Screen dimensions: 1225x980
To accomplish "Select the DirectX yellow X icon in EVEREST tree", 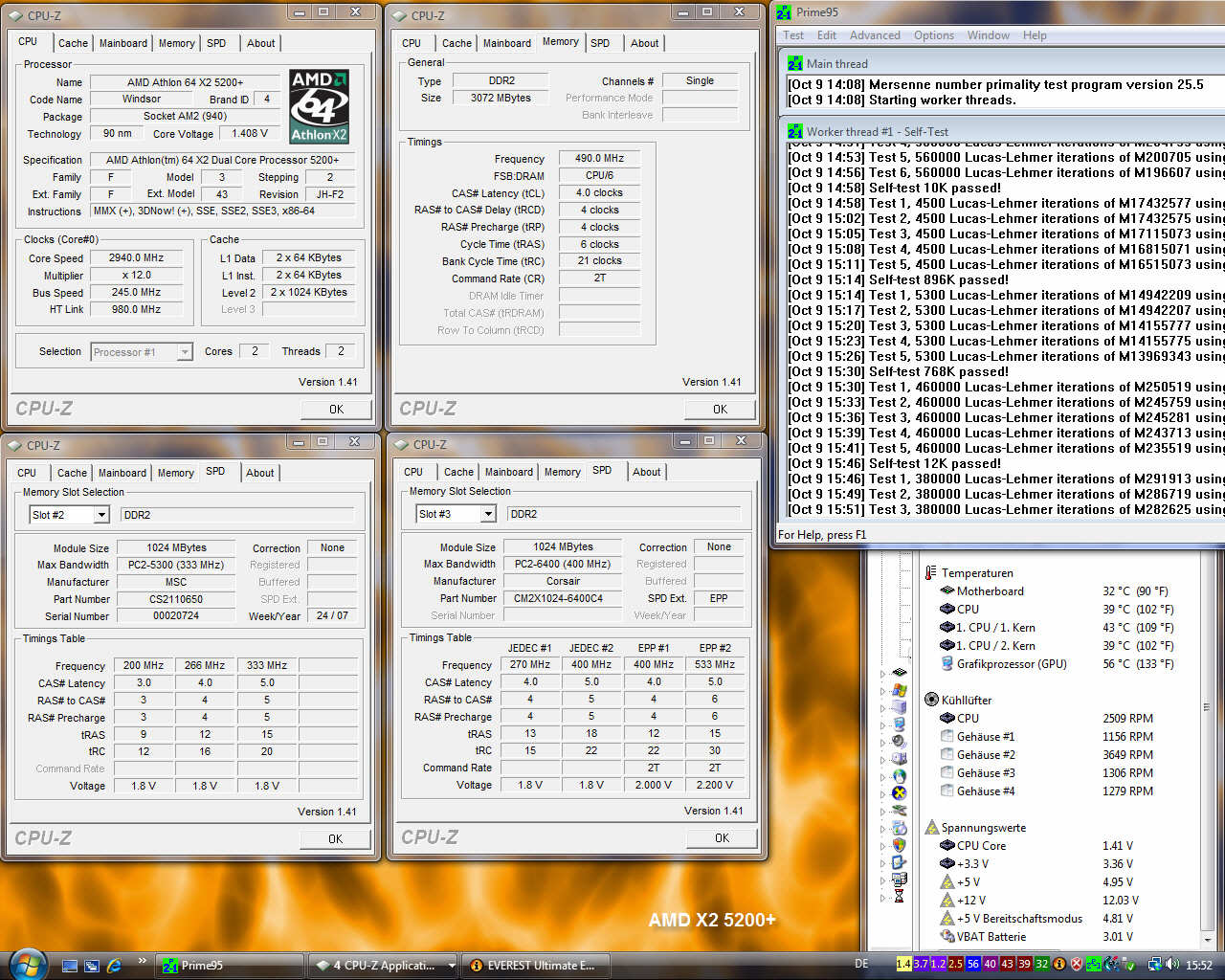I will tap(899, 793).
